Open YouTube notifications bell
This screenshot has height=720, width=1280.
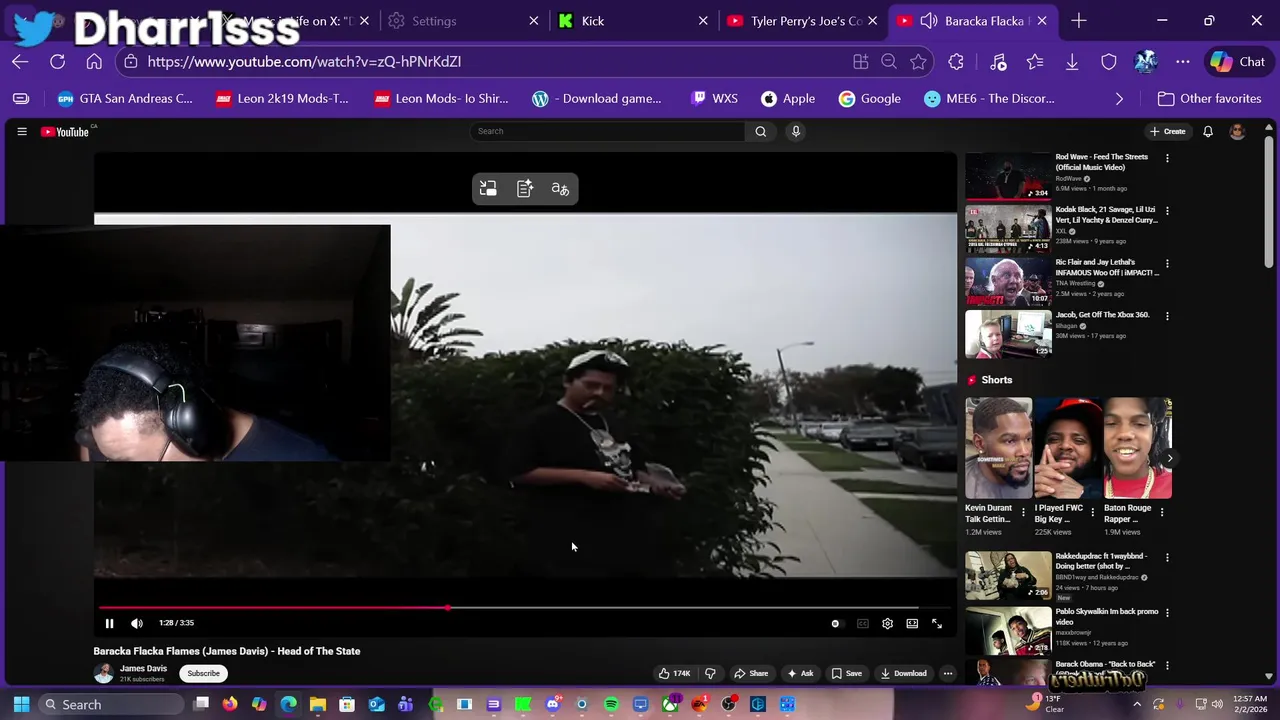coord(1208,131)
